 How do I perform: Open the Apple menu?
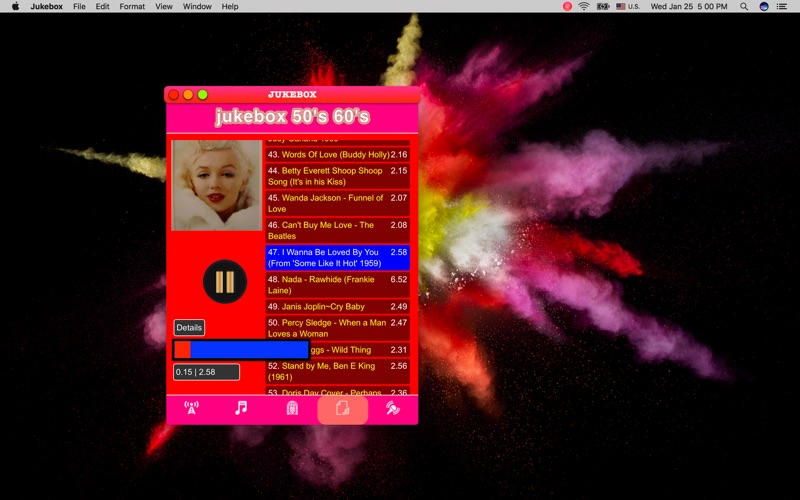click(15, 7)
